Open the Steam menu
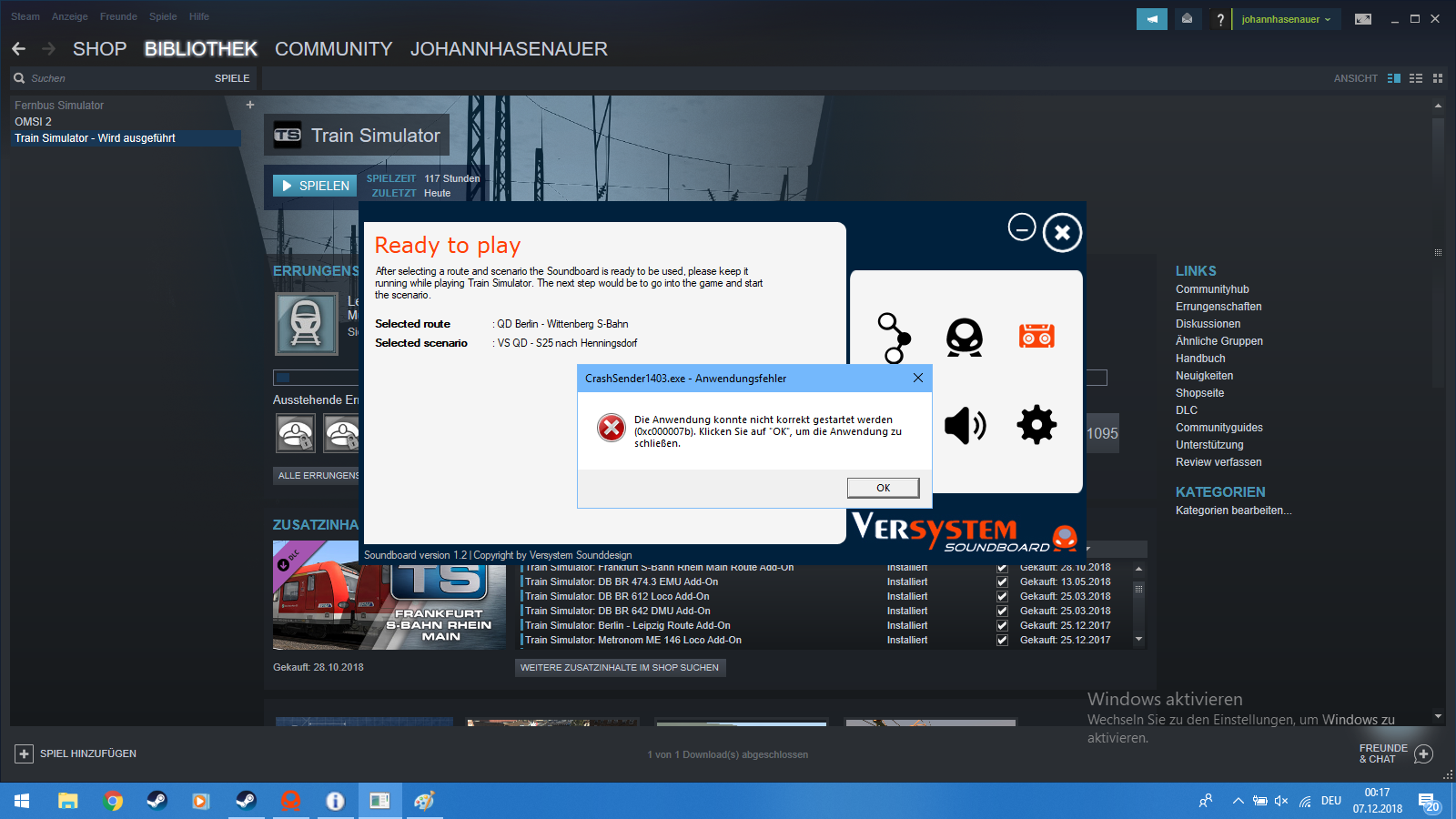The width and height of the screenshot is (1456, 819). pyautogui.click(x=25, y=16)
